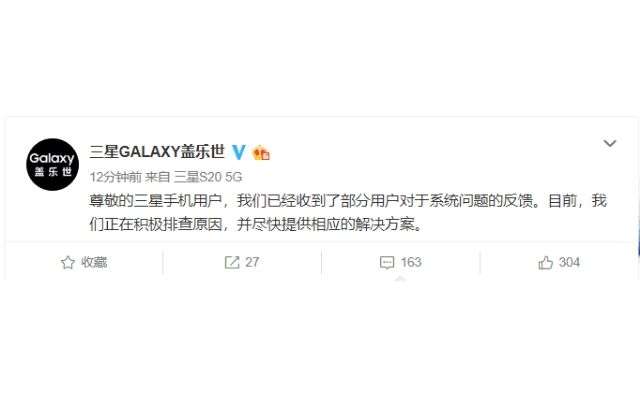This screenshot has width=640, height=400.
Task: Click the blue V verified badge
Action: tap(239, 152)
